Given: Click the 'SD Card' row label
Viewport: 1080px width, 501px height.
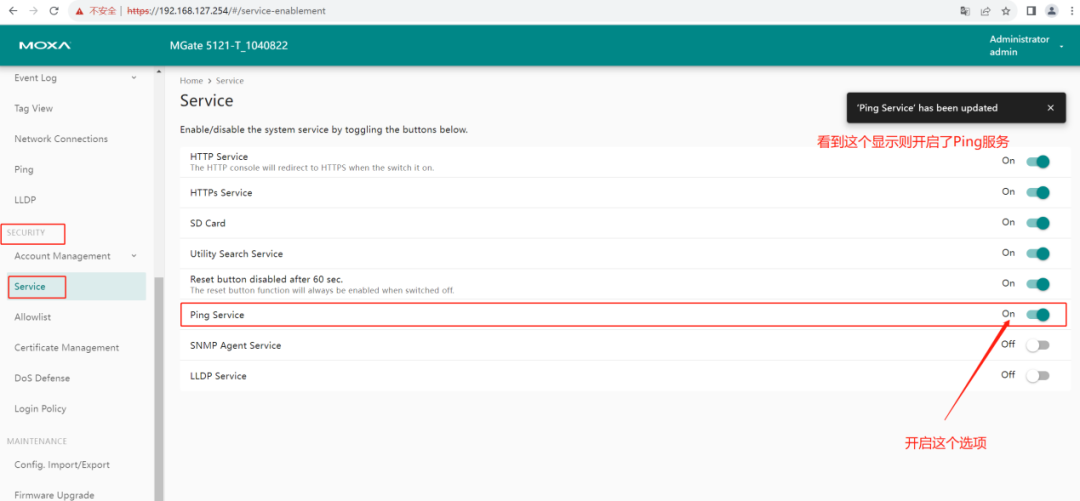Looking at the screenshot, I should click(x=208, y=223).
